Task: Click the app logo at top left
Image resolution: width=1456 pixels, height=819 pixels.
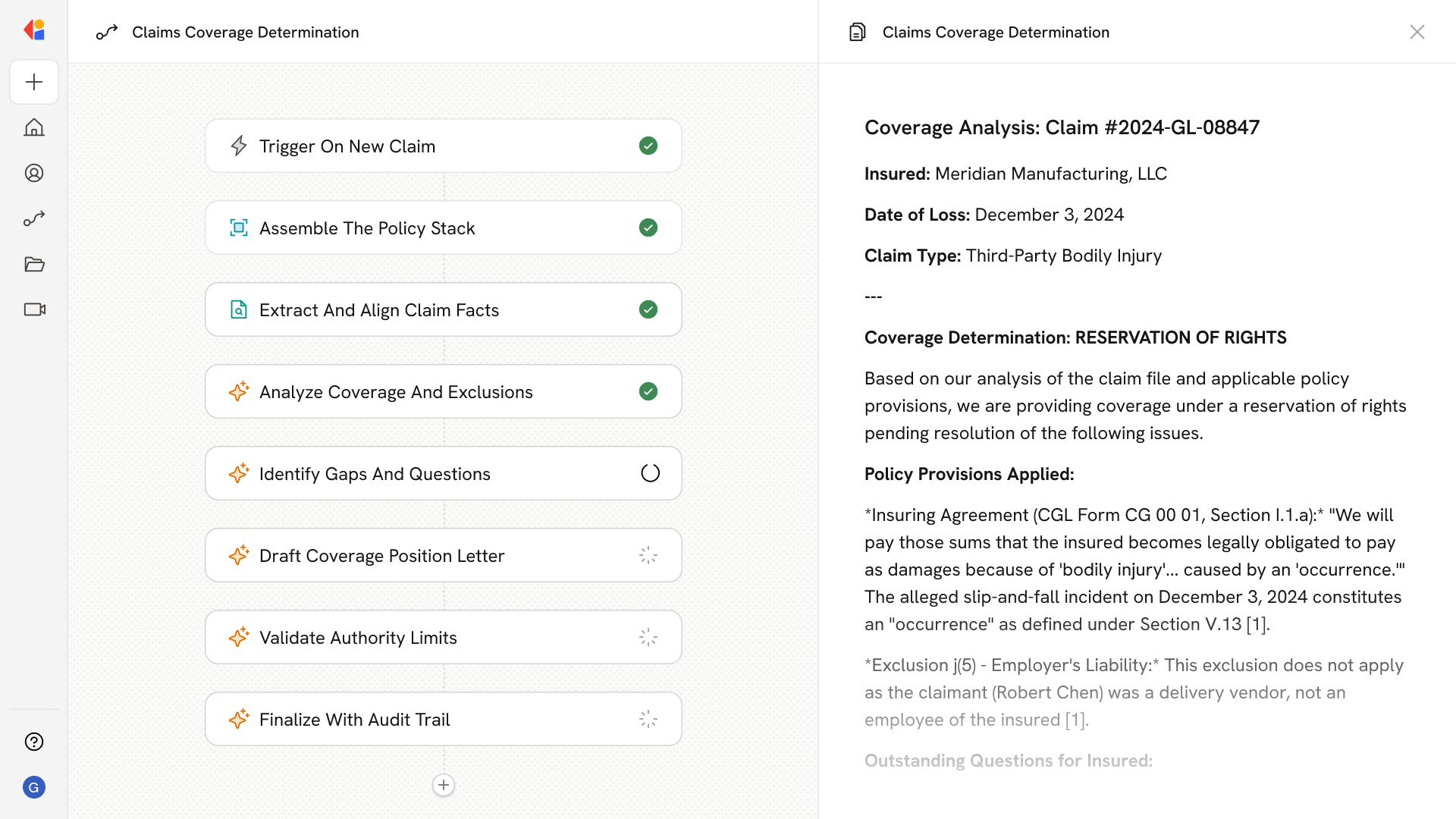Action: click(34, 30)
